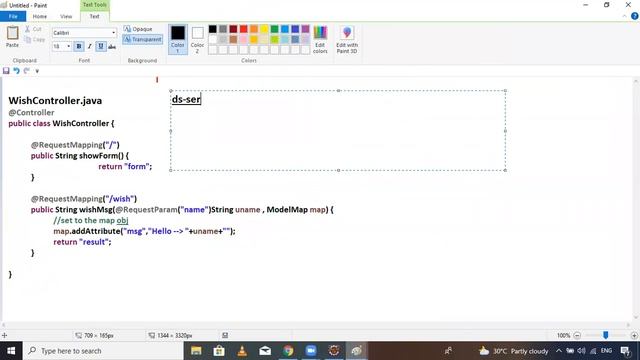Open Customize Quick Access Toolbar dropdown
640x360 pixels.
pos(37,71)
